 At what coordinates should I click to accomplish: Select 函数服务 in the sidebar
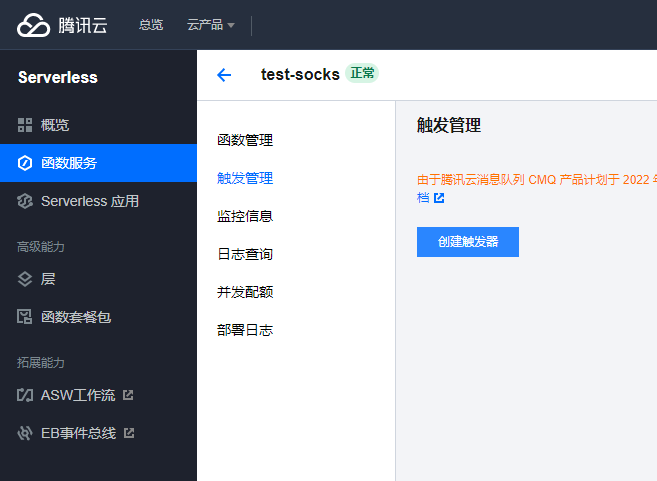[98, 163]
